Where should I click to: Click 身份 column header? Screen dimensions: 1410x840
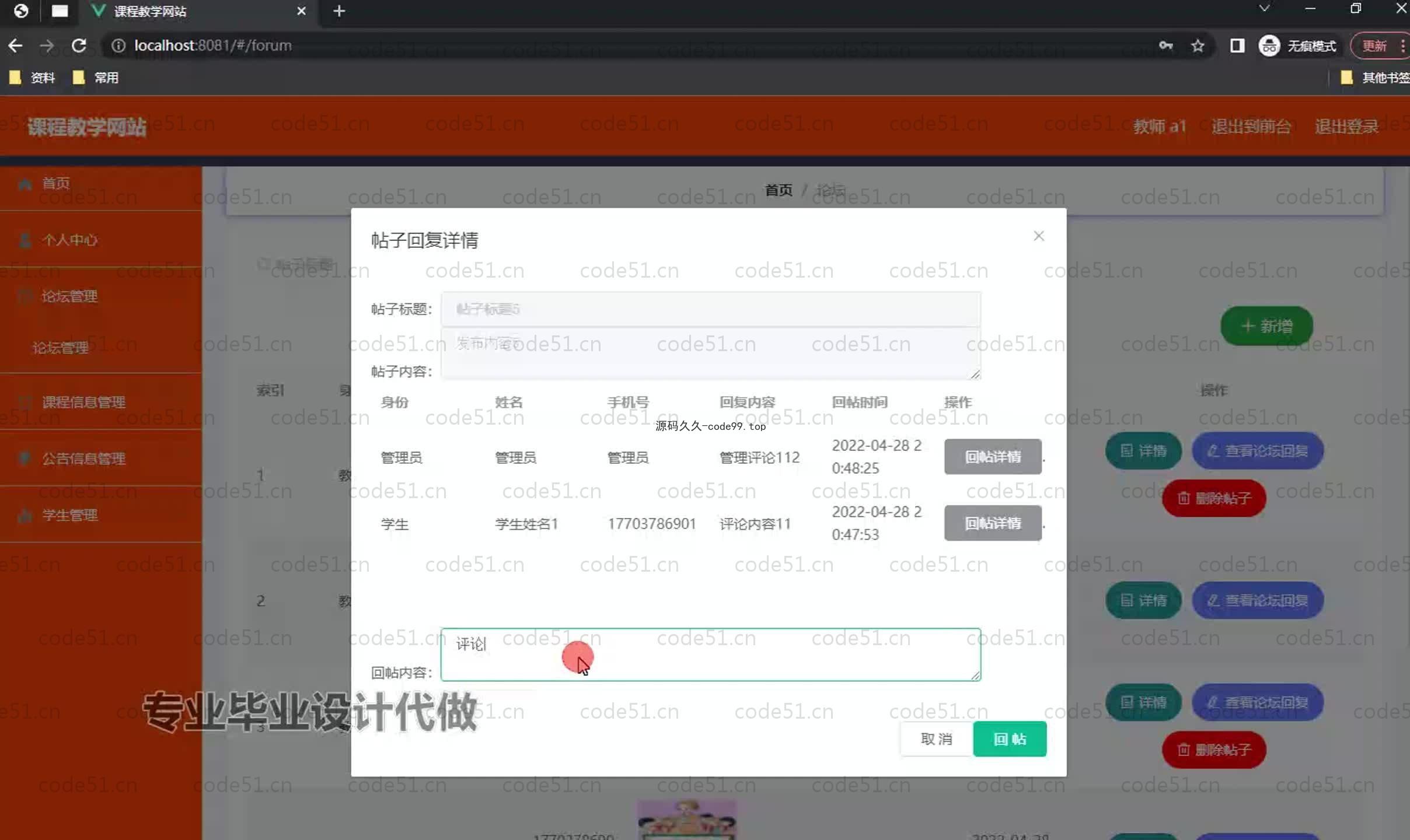tap(395, 402)
